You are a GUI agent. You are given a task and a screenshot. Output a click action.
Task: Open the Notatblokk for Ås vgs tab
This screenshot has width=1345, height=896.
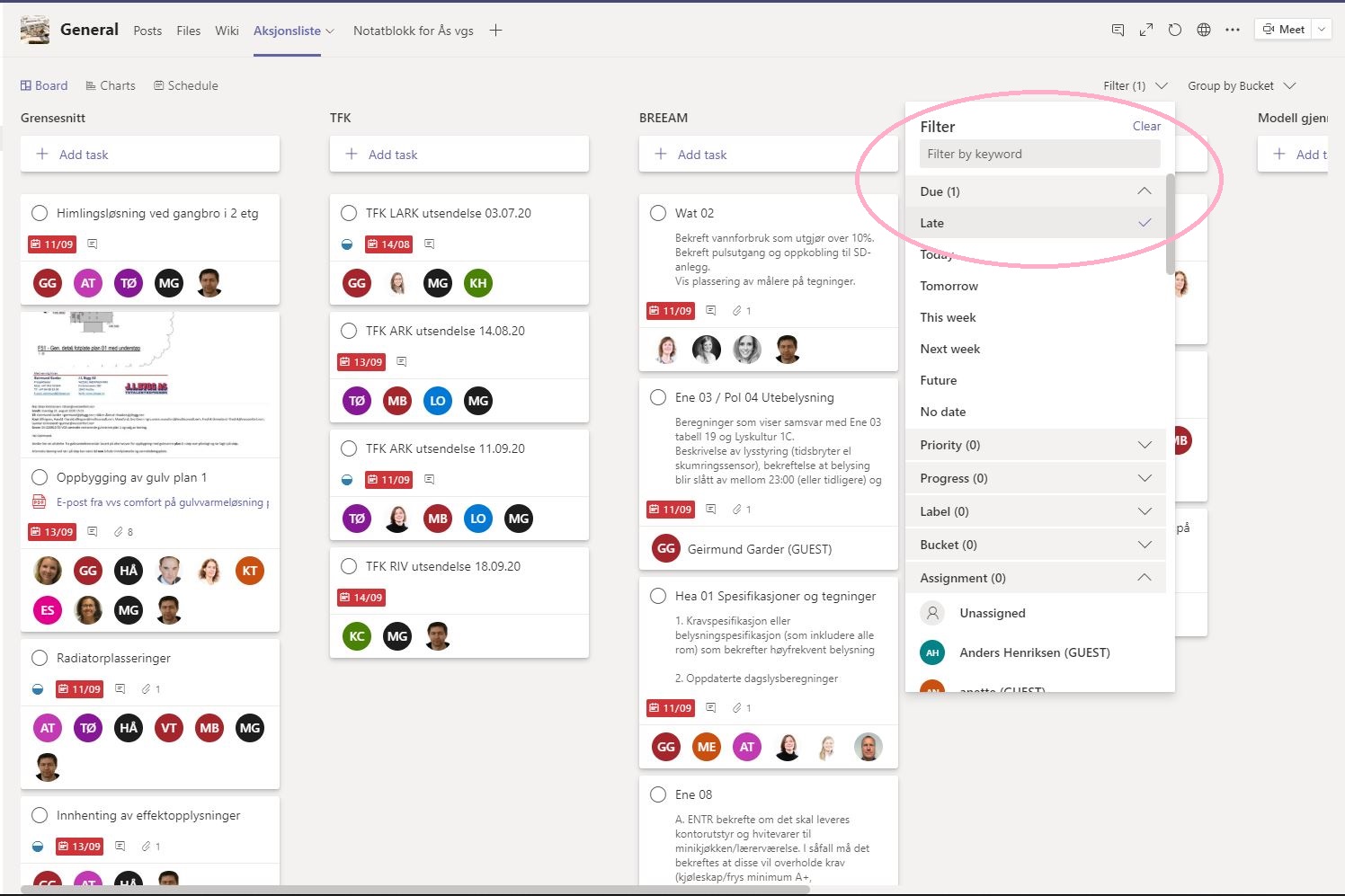pyautogui.click(x=414, y=31)
